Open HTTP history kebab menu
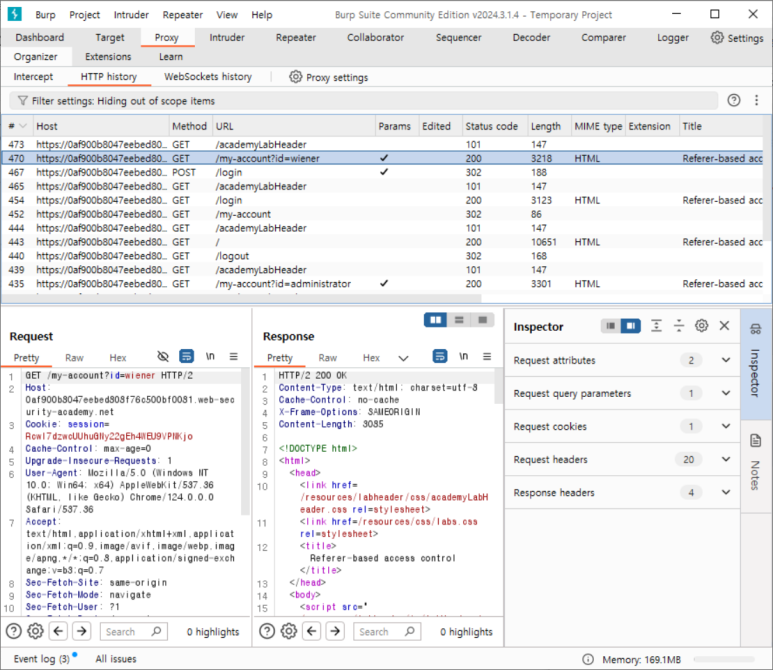773x670 pixels. coord(756,101)
